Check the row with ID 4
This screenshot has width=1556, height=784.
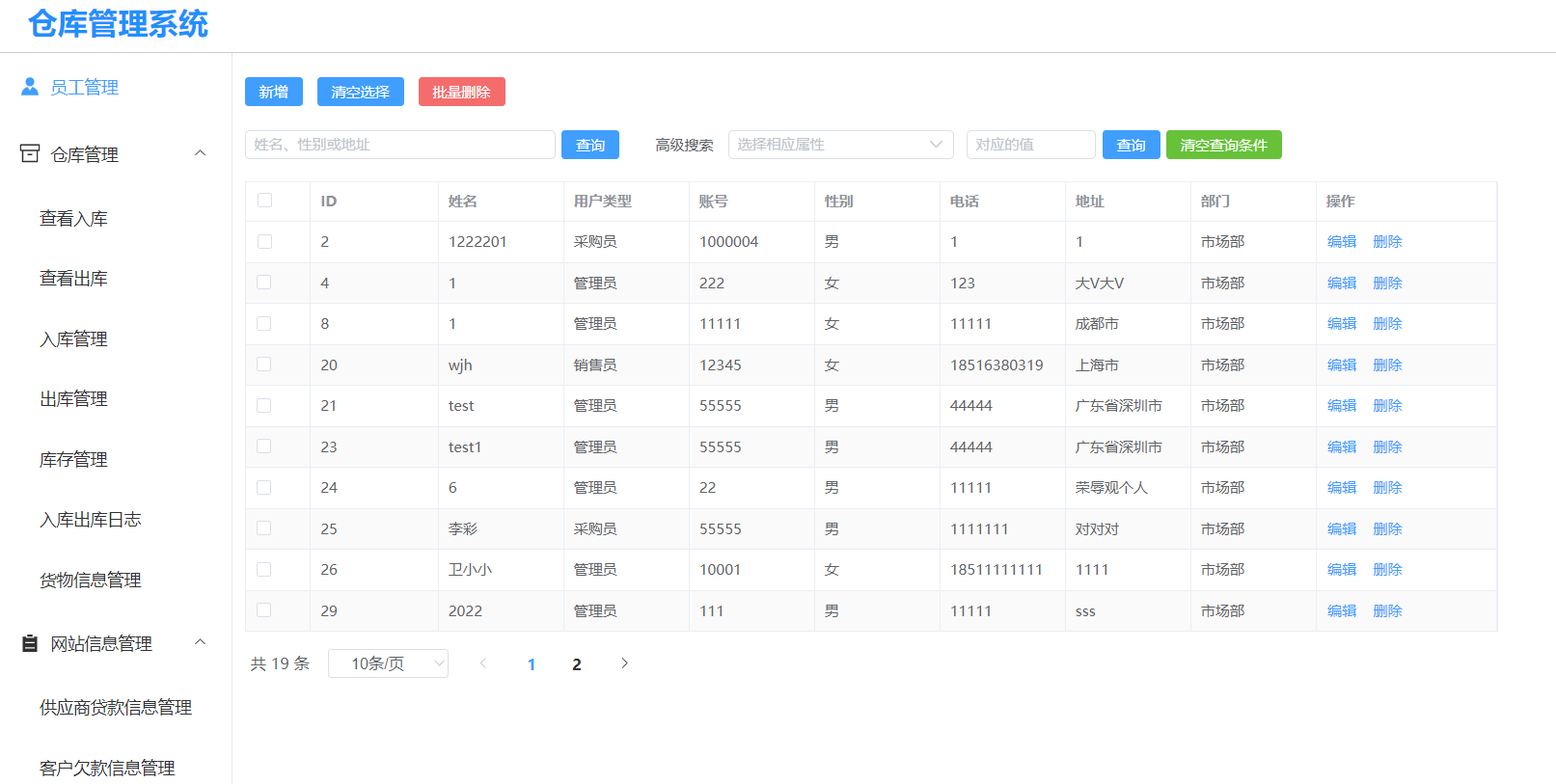[264, 283]
